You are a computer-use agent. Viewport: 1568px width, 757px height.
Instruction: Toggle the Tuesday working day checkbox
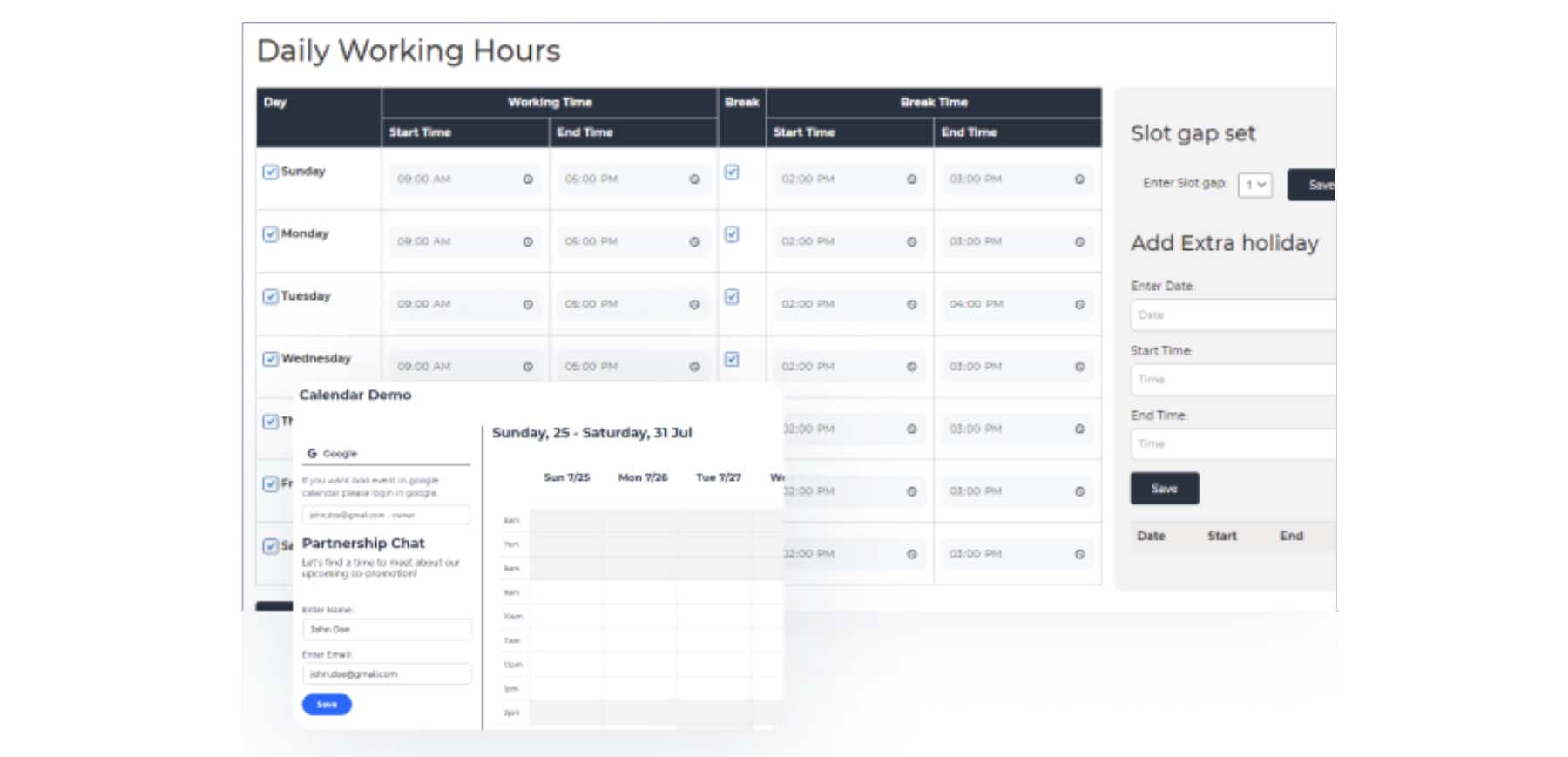pyautogui.click(x=271, y=297)
